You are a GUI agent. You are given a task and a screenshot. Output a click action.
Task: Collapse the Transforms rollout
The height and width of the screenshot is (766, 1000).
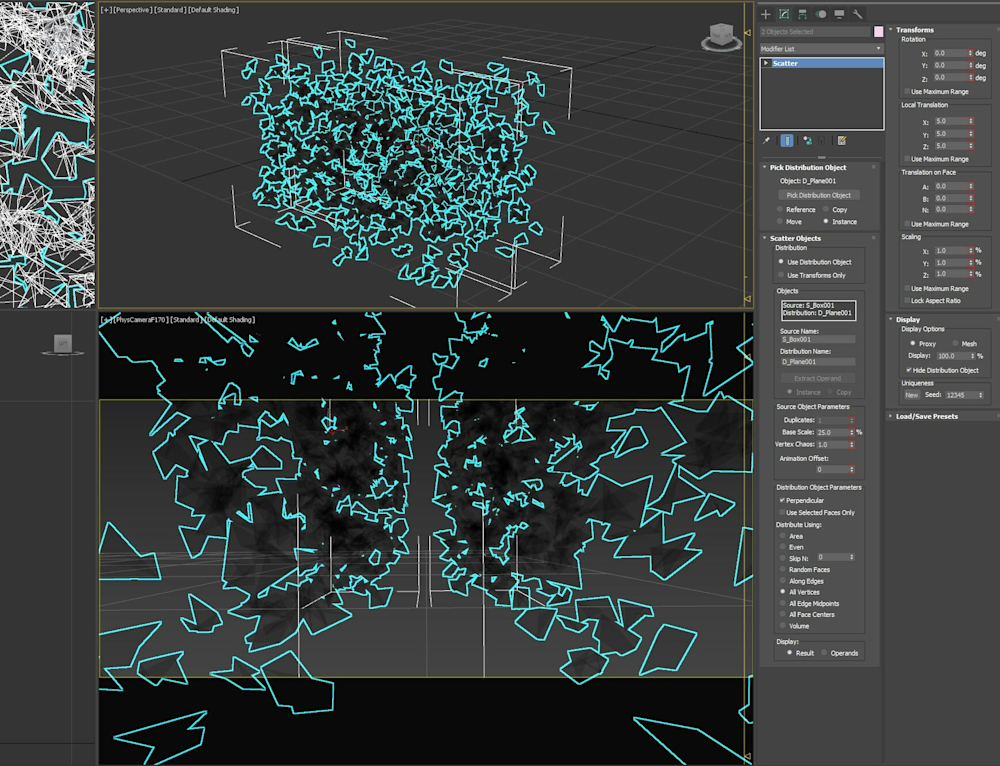point(915,30)
